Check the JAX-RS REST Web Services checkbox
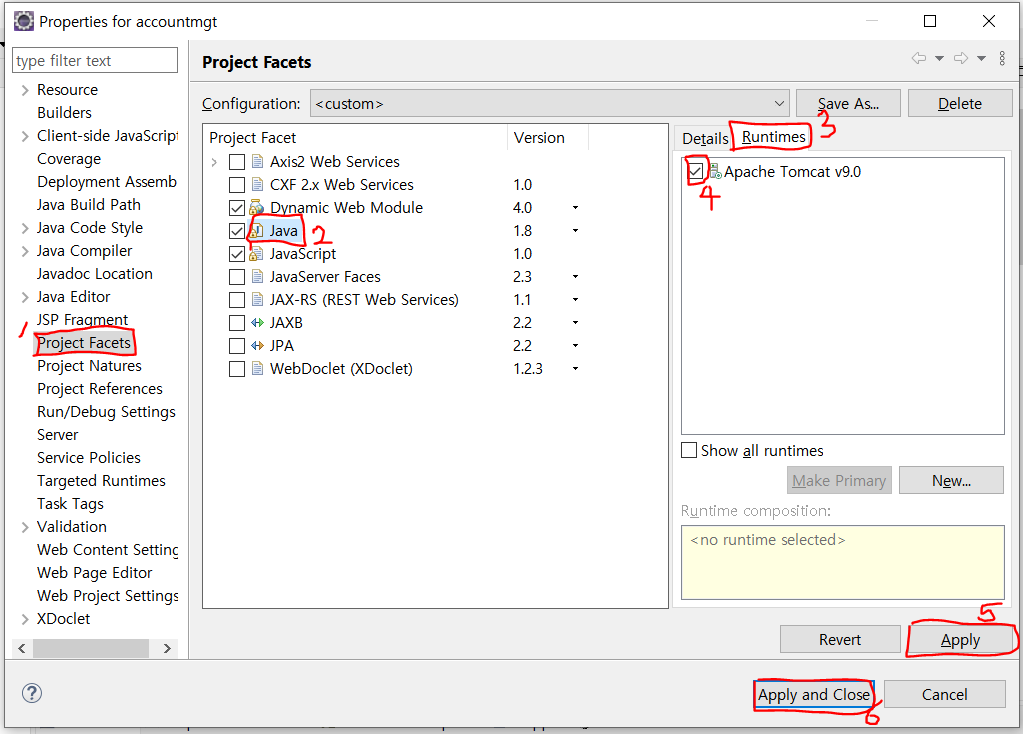 (x=237, y=300)
